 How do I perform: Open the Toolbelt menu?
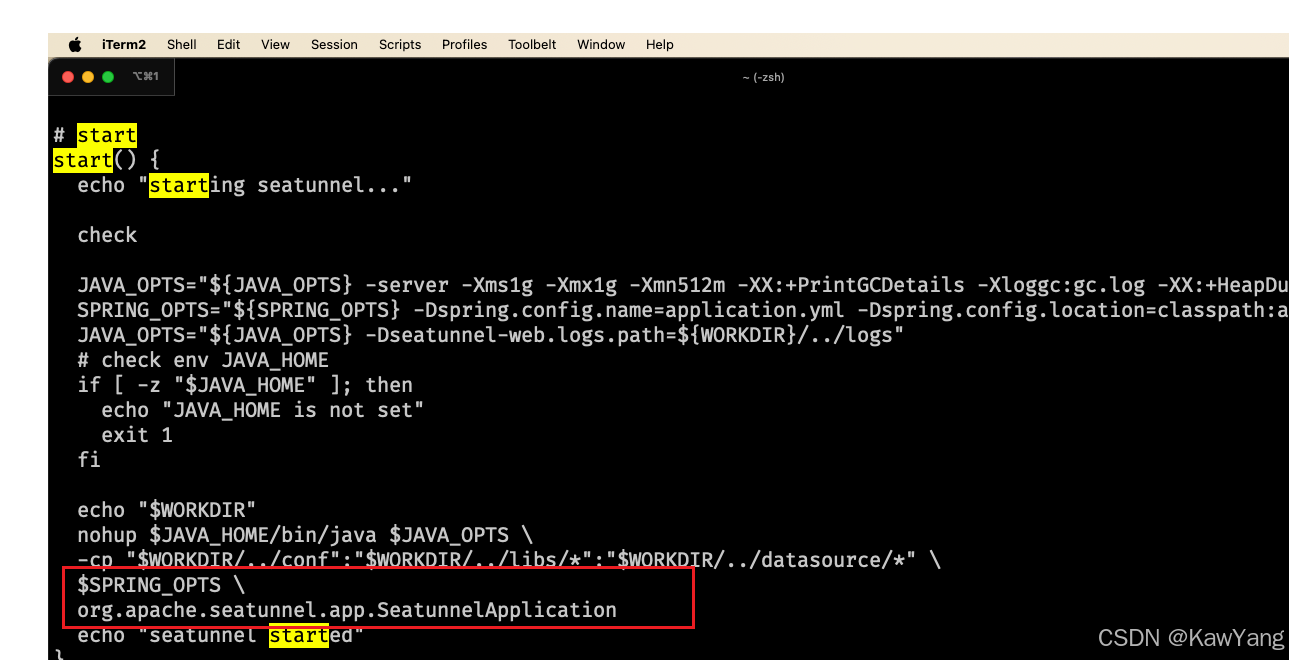[x=532, y=44]
